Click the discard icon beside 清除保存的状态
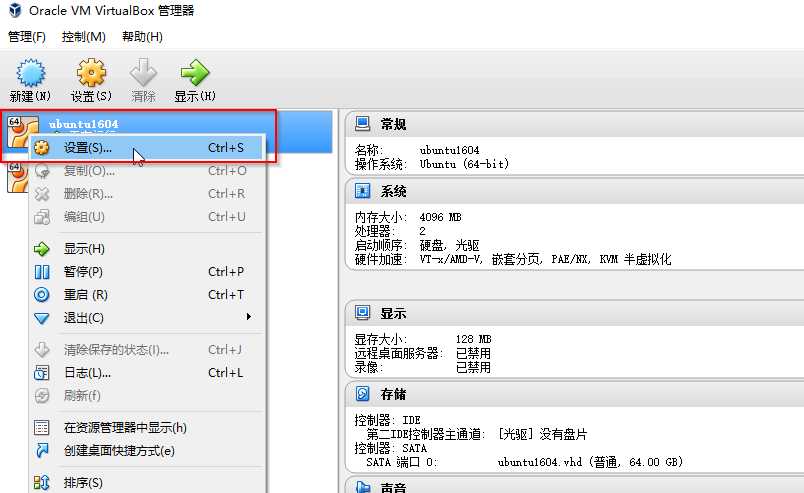Image resolution: width=804 pixels, height=493 pixels. 42,350
